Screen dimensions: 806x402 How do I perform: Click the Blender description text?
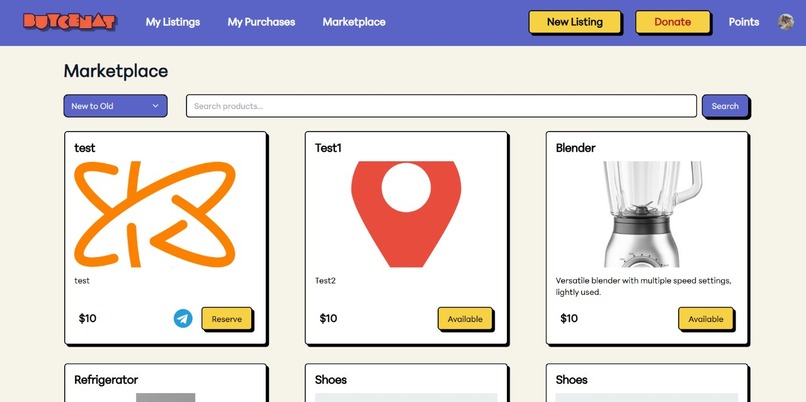(x=643, y=286)
